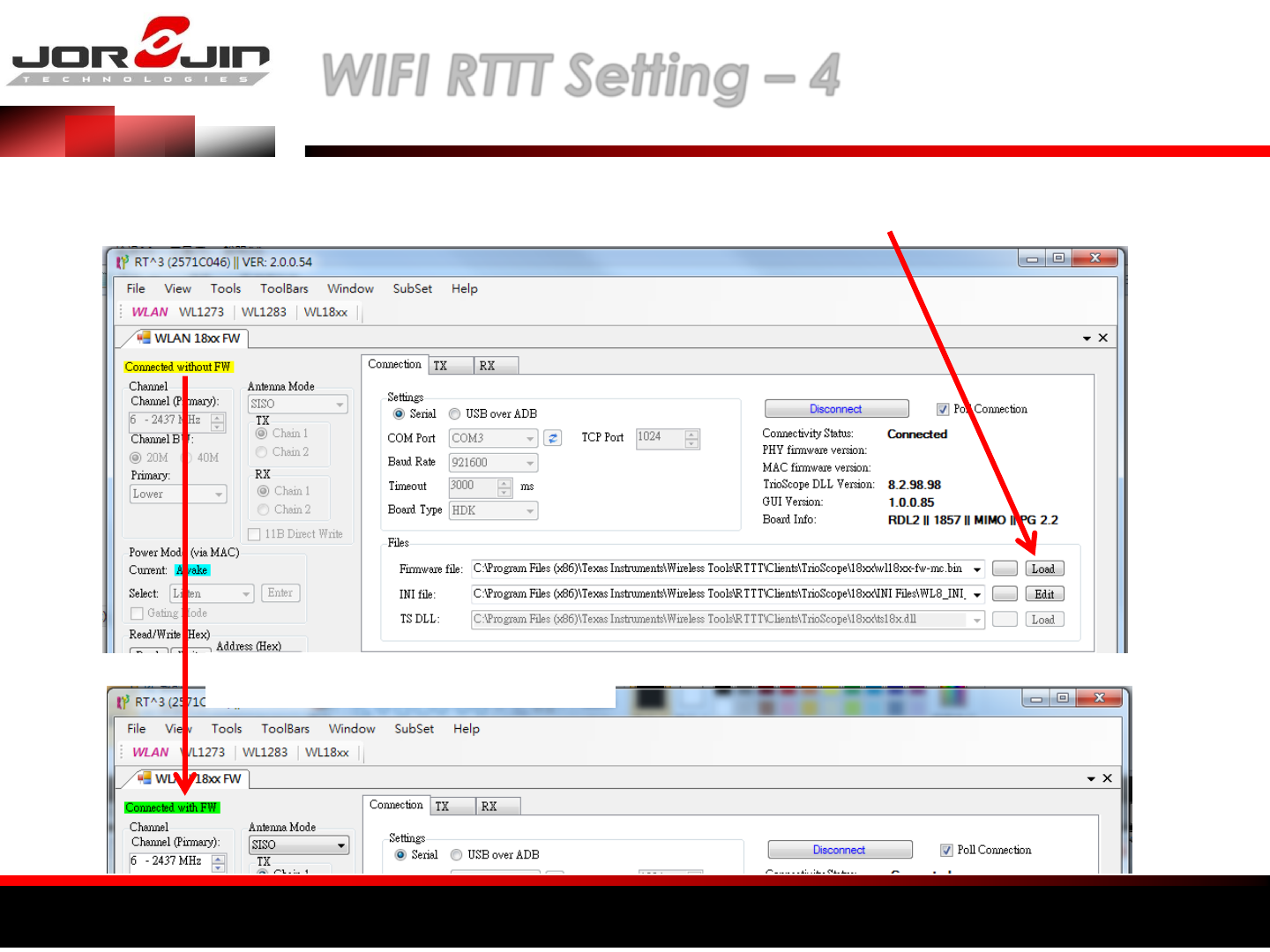Screen dimensions: 1270x952
Task: Expand the INI file path dropdown
Action: pyautogui.click(x=977, y=595)
